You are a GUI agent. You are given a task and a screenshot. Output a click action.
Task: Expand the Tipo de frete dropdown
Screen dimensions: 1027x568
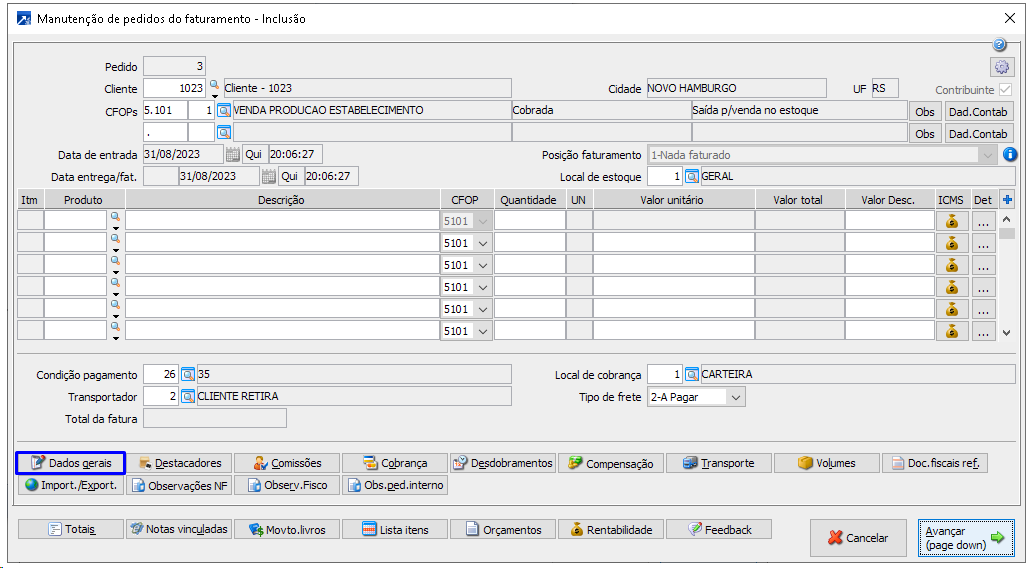pos(736,397)
